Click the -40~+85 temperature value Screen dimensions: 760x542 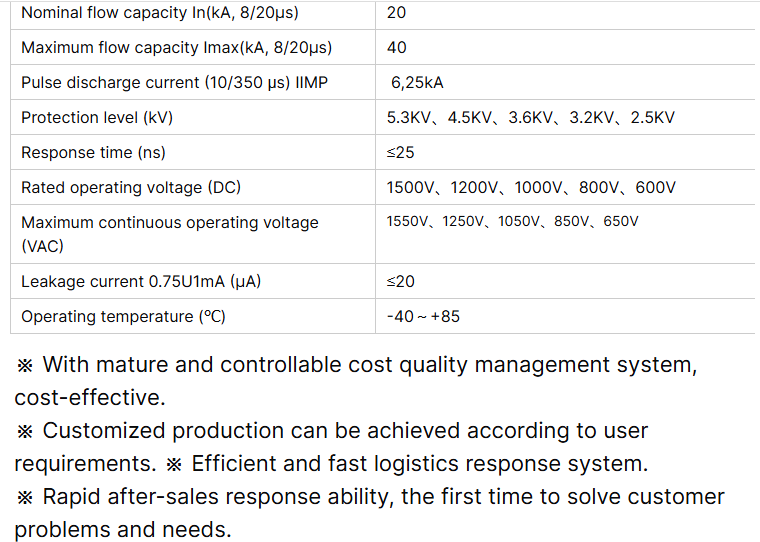tap(423, 317)
